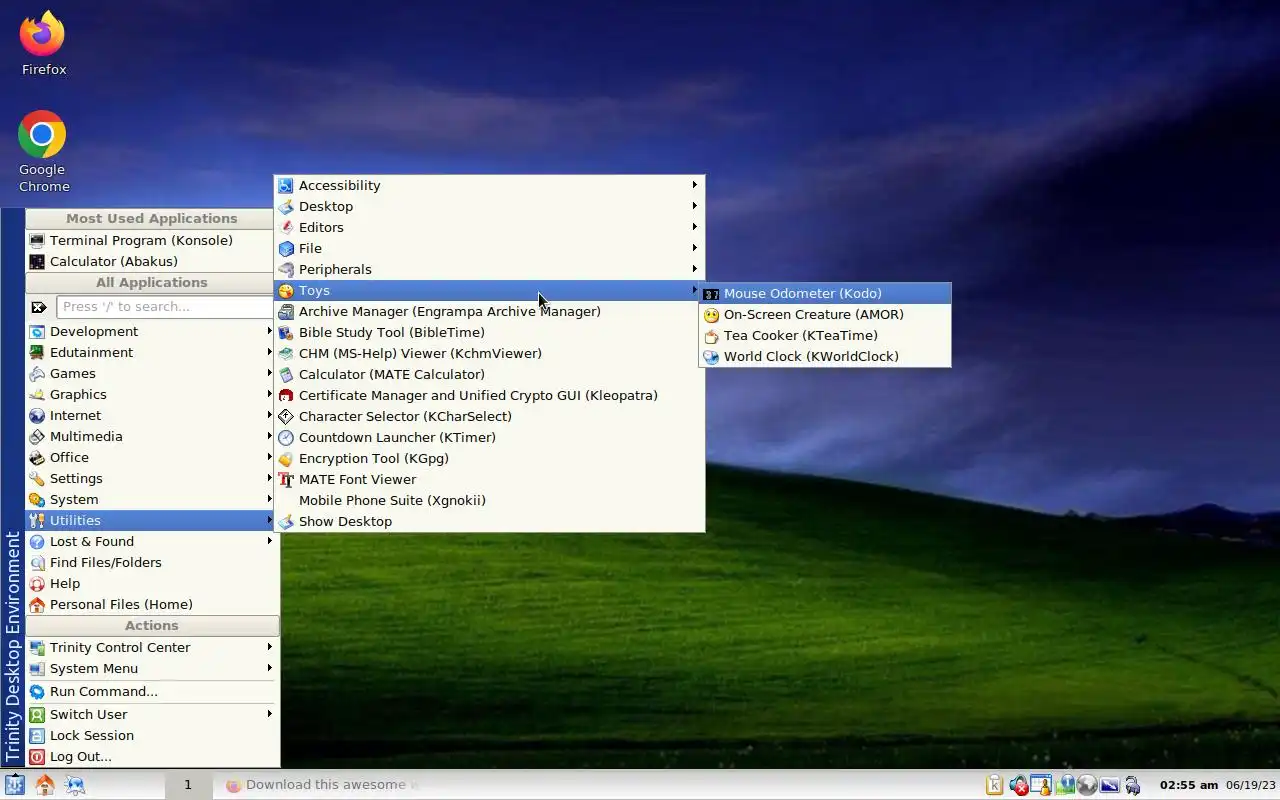Expand Internet submenu arrow
1280x800 pixels.
click(x=269, y=415)
